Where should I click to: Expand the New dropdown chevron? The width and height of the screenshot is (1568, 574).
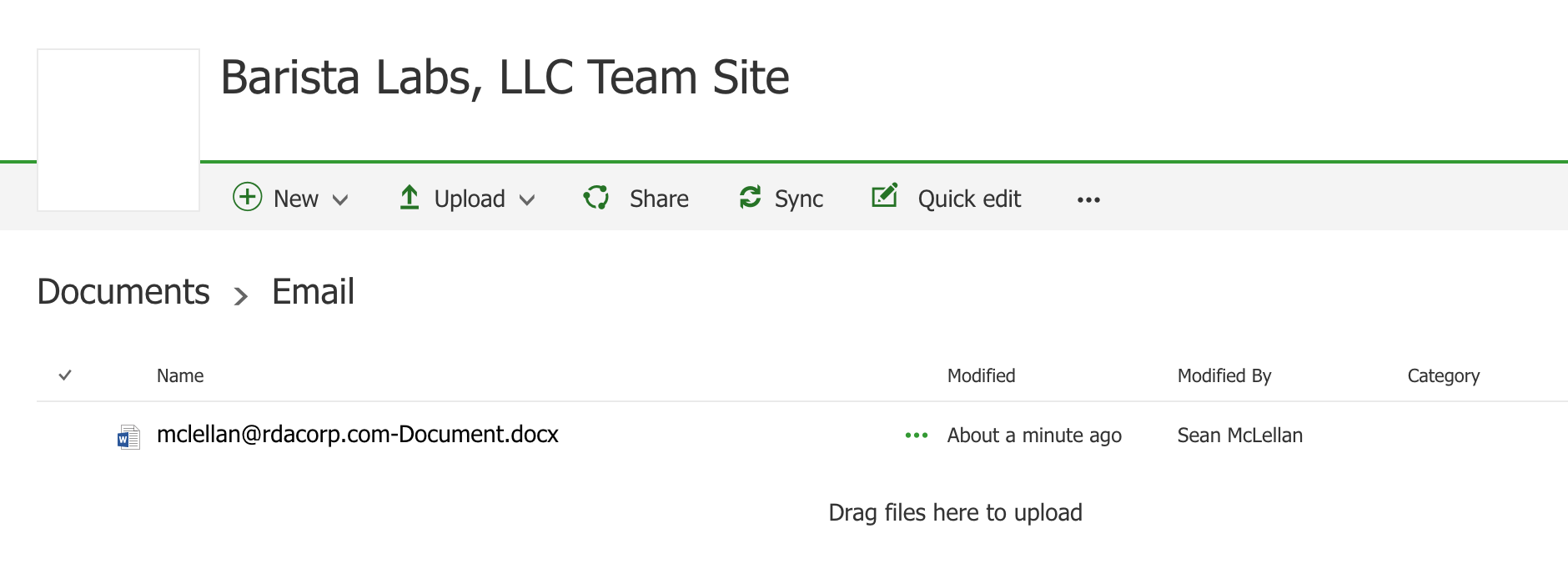click(340, 200)
